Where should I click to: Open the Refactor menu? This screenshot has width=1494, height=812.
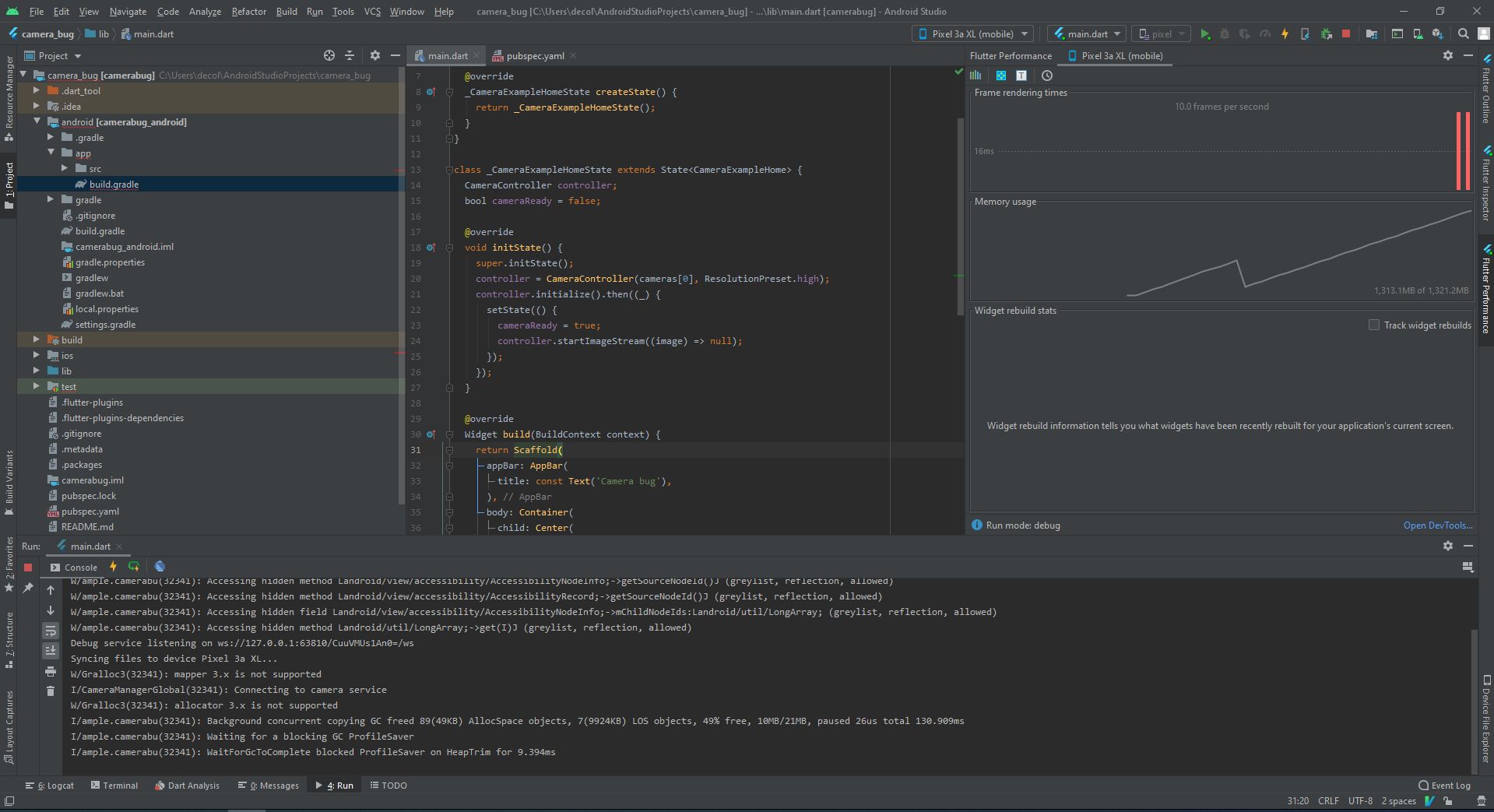coord(248,11)
